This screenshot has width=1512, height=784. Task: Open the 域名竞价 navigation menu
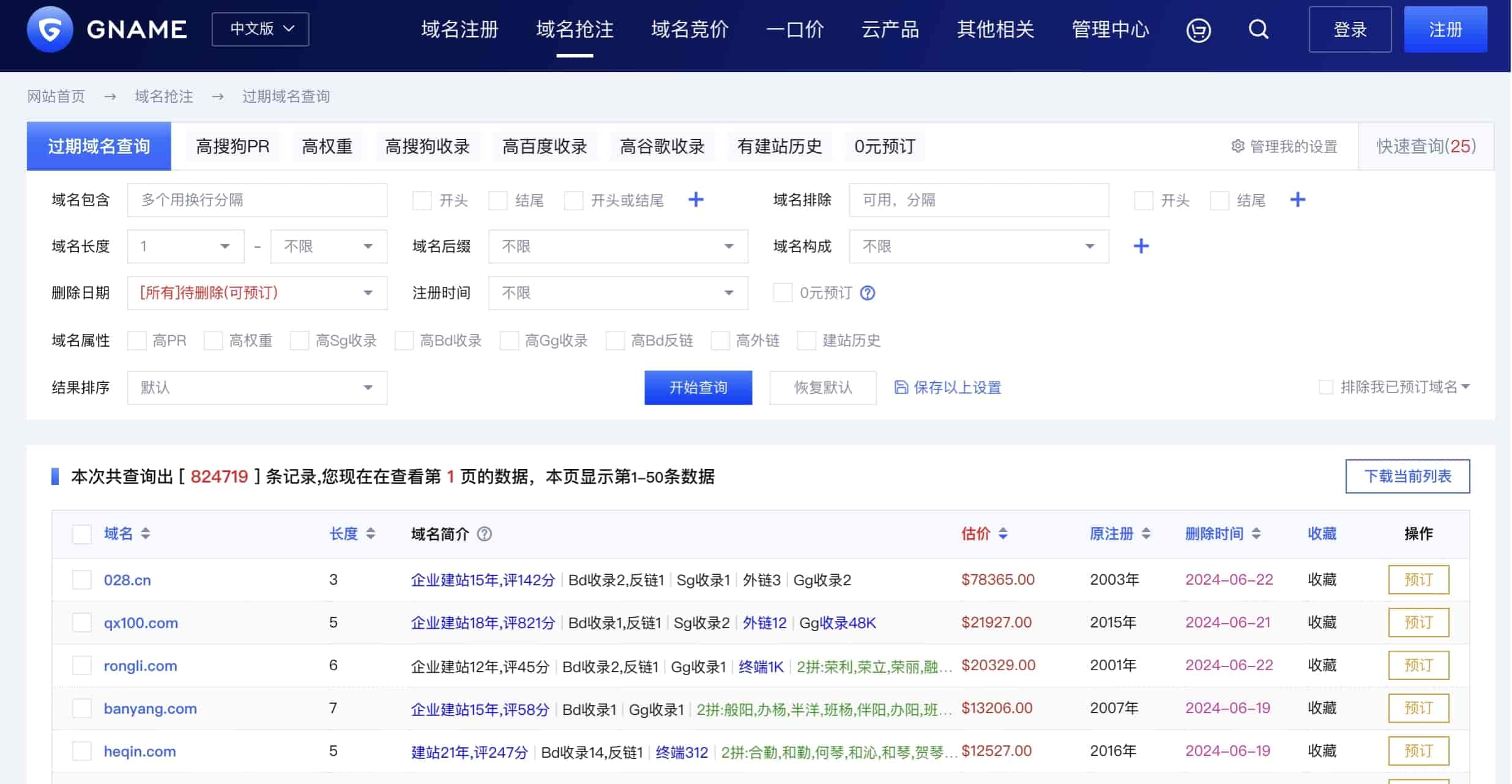coord(690,29)
